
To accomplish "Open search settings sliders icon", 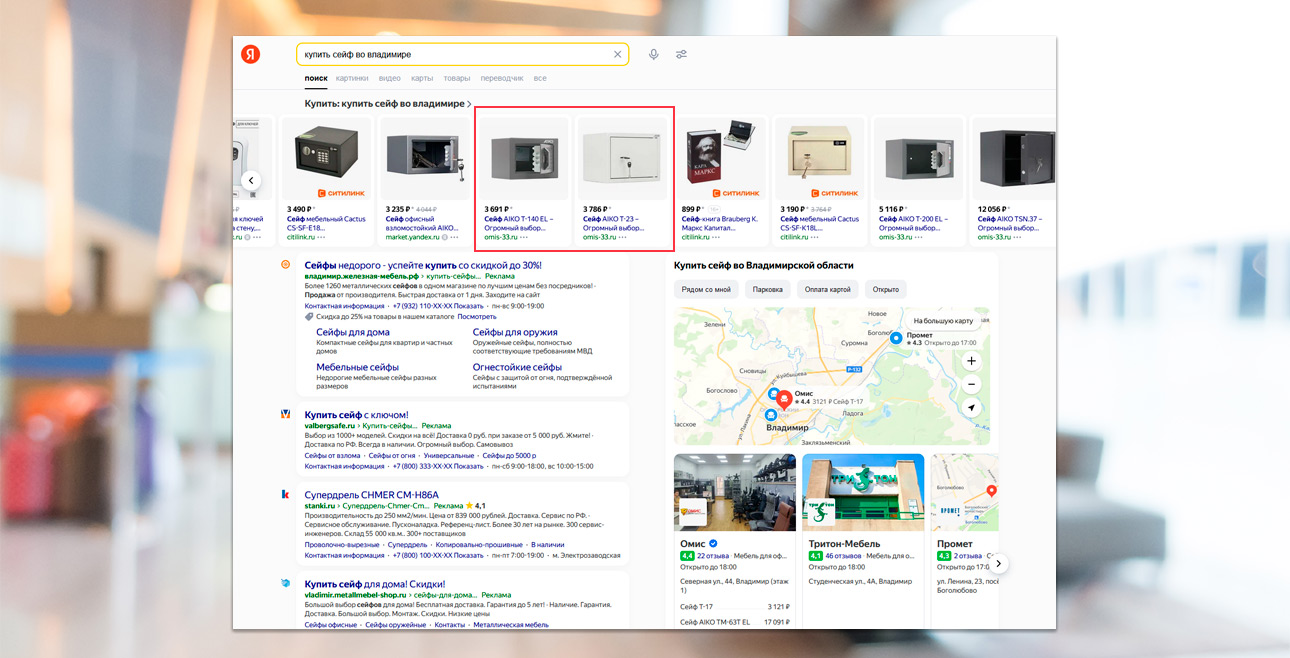I will 681,55.
